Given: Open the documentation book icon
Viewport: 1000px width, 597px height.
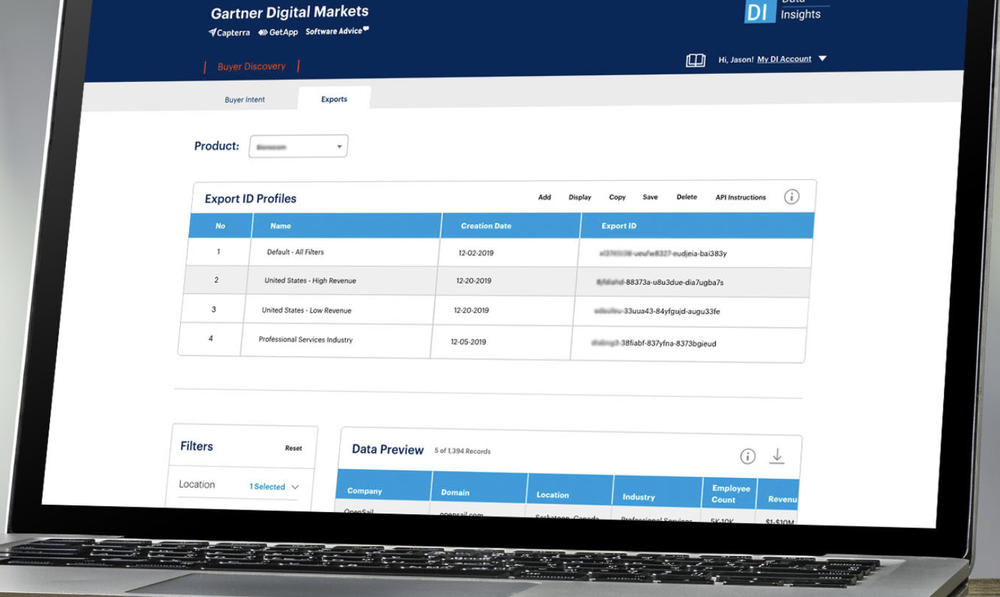Looking at the screenshot, I should tap(695, 61).
